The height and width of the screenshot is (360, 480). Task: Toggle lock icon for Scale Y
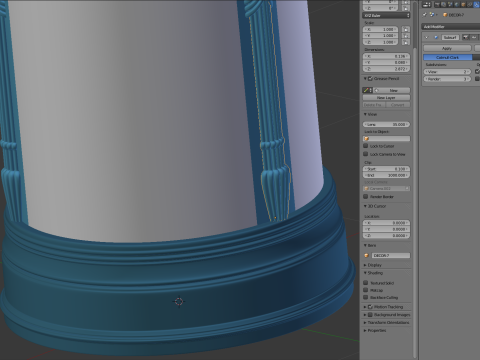coord(406,36)
